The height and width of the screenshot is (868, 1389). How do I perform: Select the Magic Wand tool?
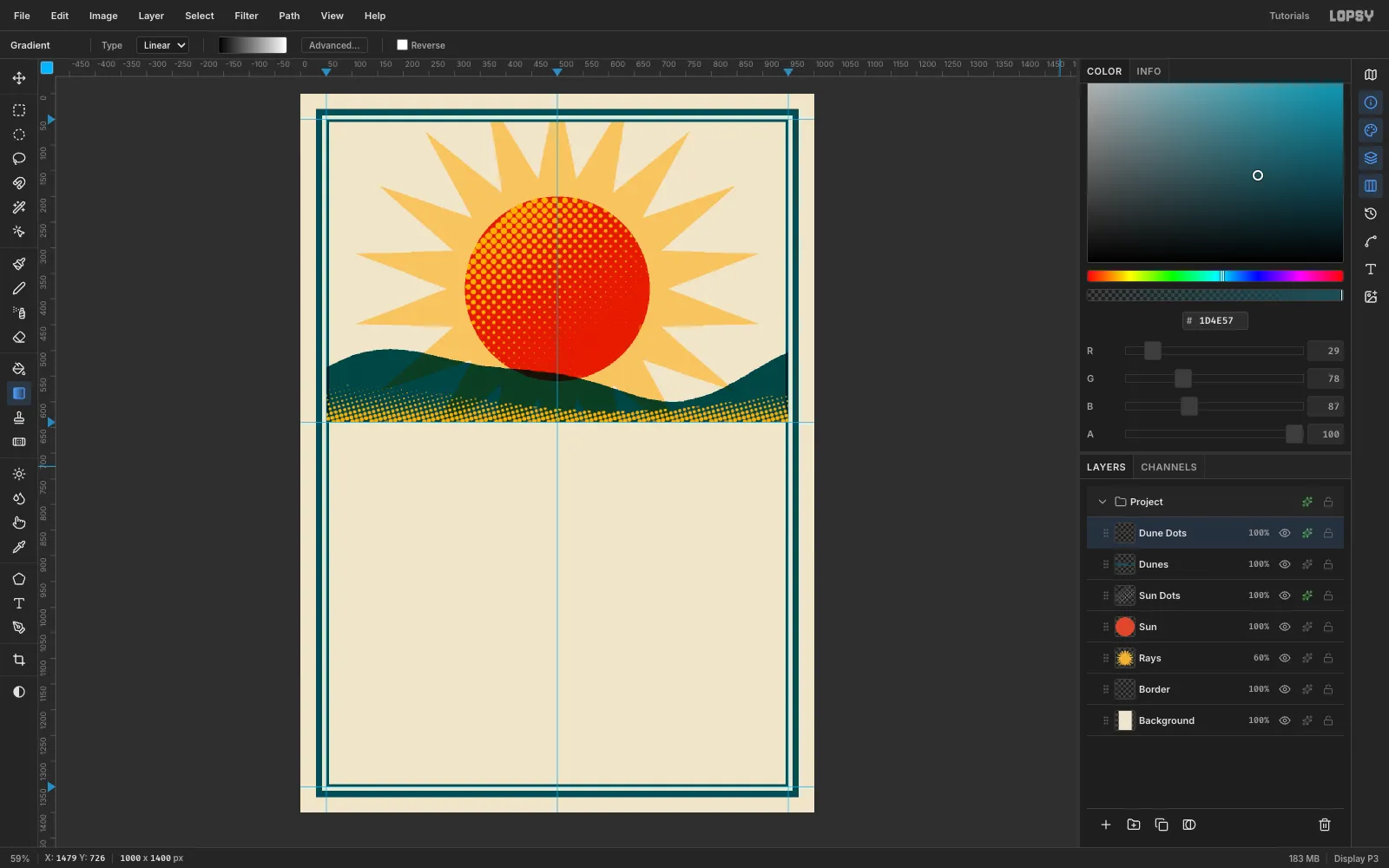point(19,207)
